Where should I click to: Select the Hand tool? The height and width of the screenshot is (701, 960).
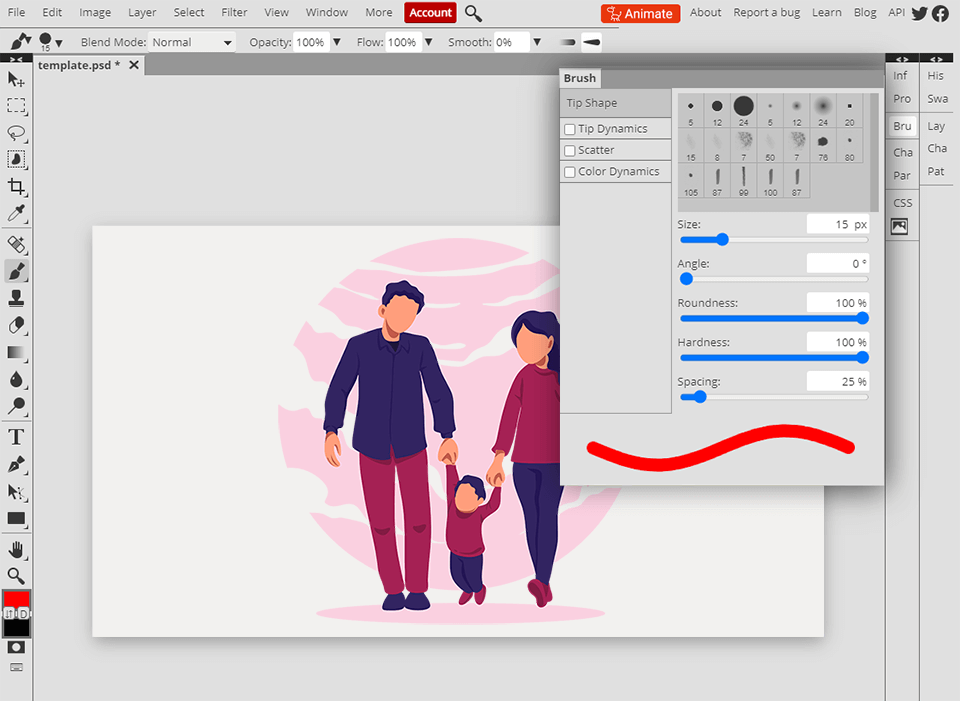[x=16, y=548]
